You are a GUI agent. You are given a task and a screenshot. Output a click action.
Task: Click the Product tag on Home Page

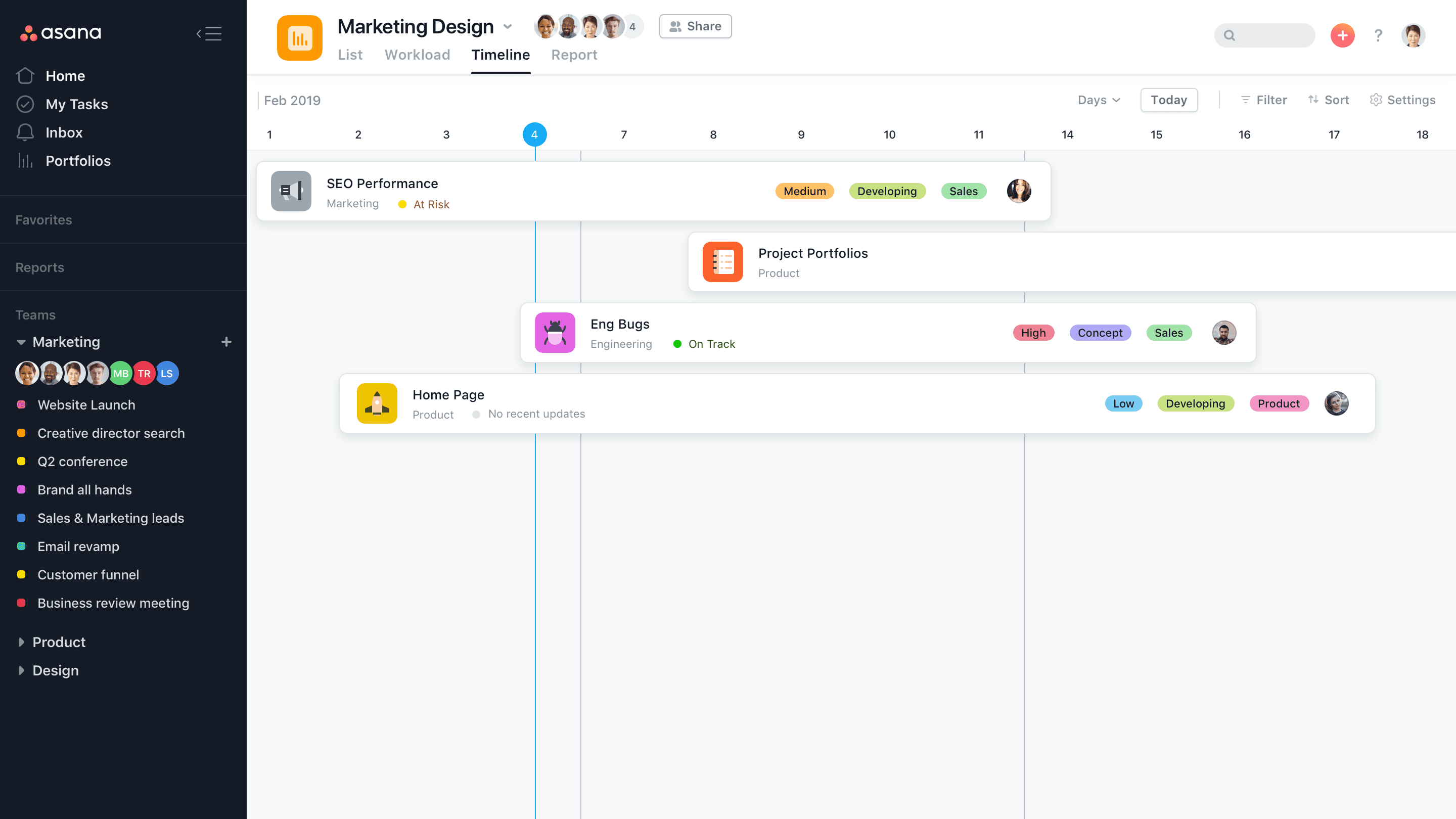(1279, 403)
